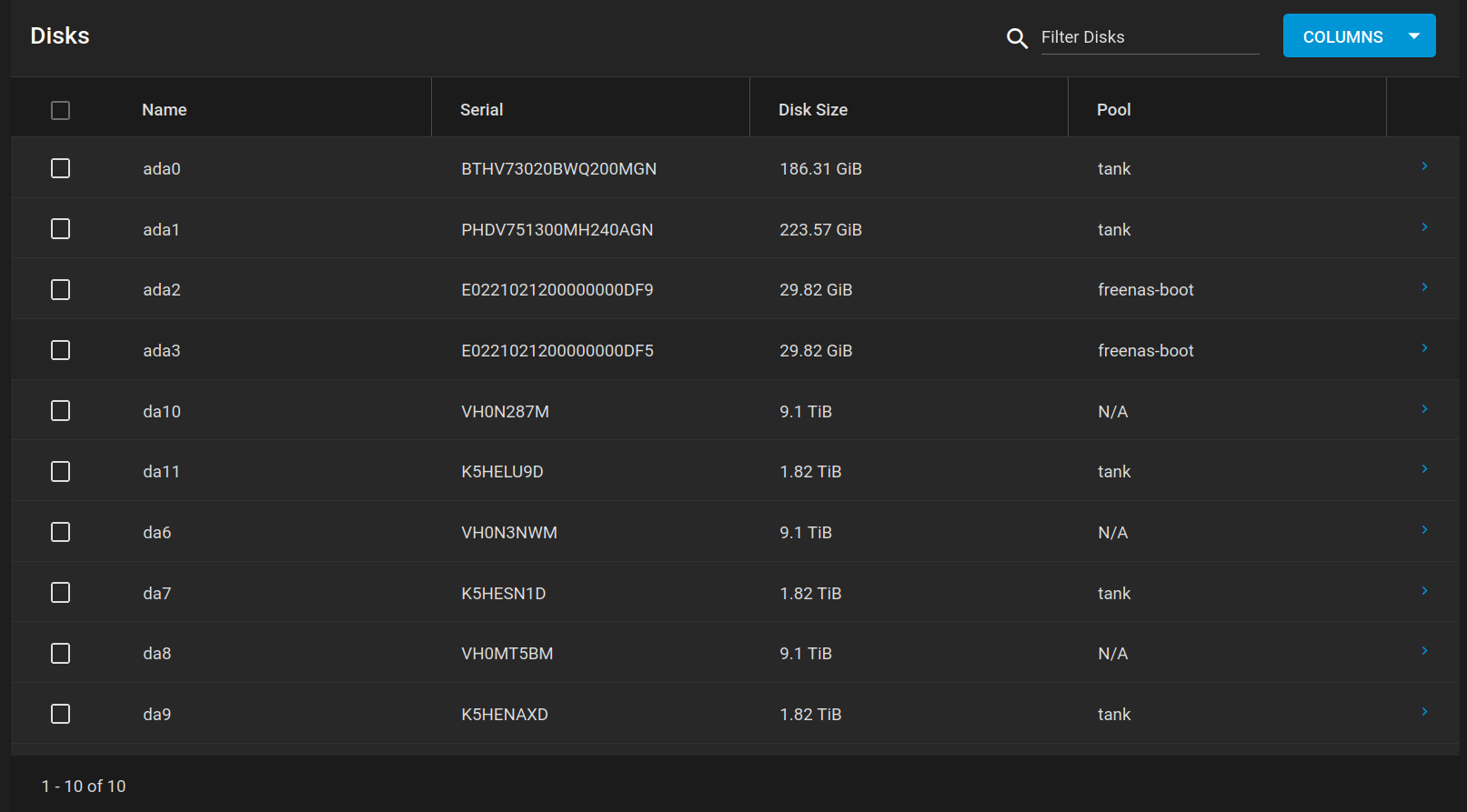Focus the Filter Disks search field

(x=1150, y=37)
